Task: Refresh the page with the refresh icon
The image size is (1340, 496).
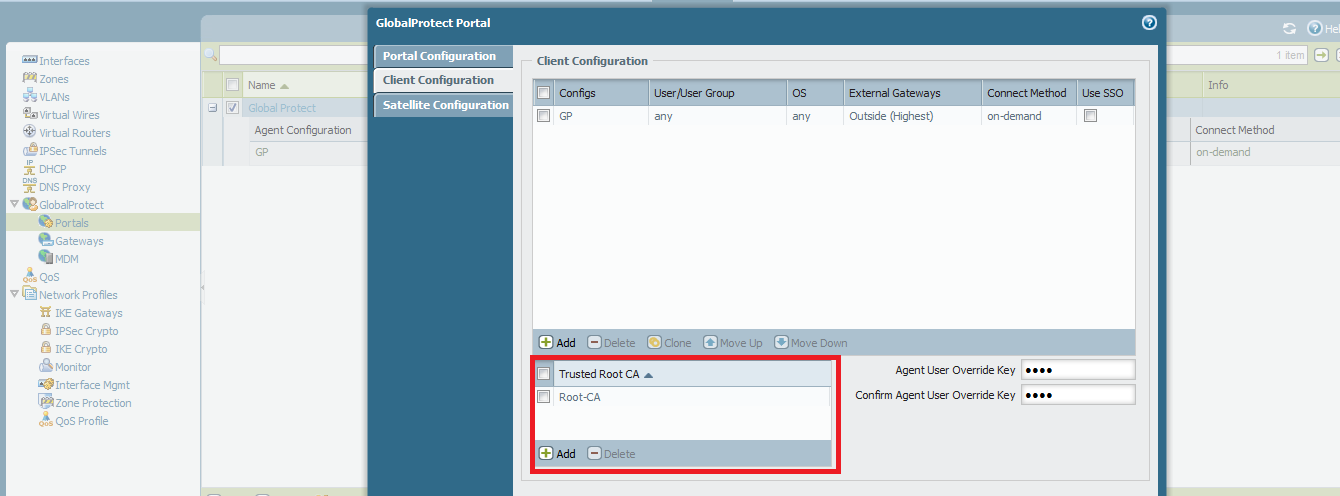Action: click(1289, 29)
